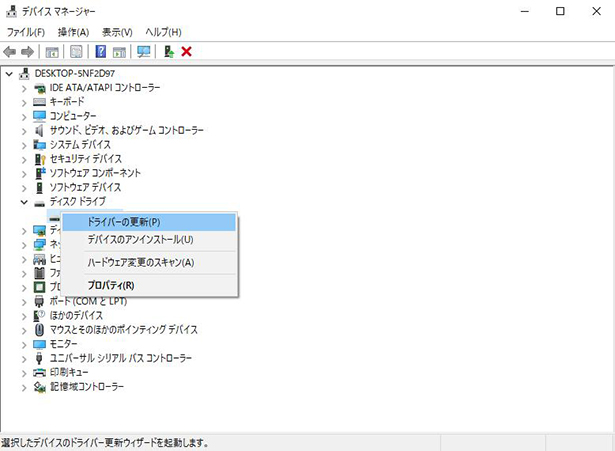The image size is (615, 451).
Task: Open the 表示(V) menu
Action: click(x=117, y=32)
